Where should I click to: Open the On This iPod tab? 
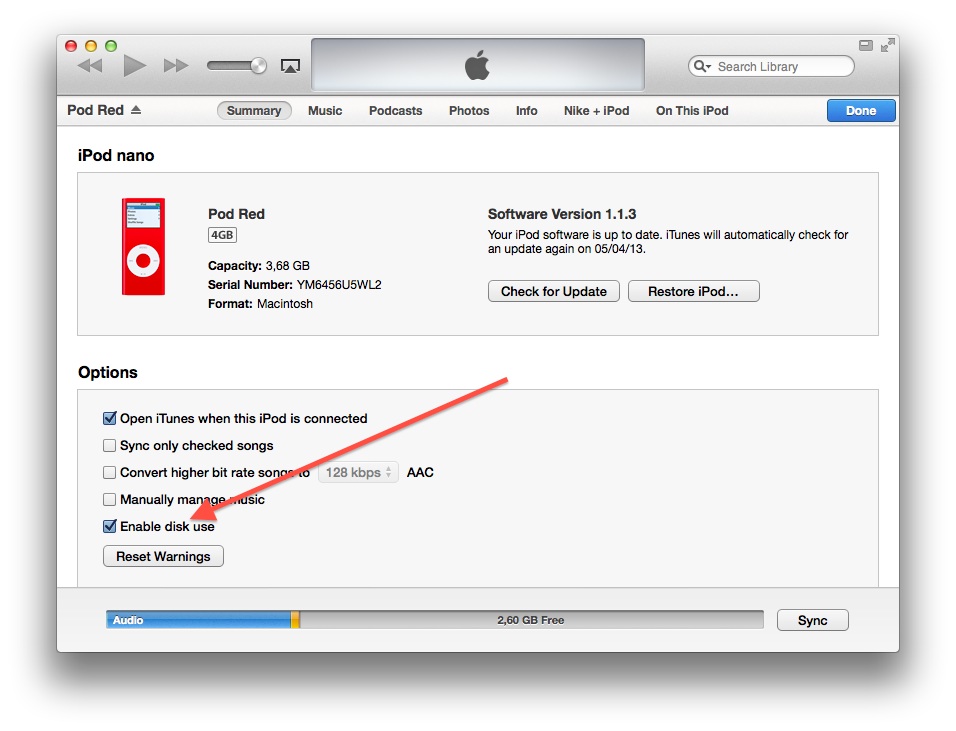(x=692, y=110)
